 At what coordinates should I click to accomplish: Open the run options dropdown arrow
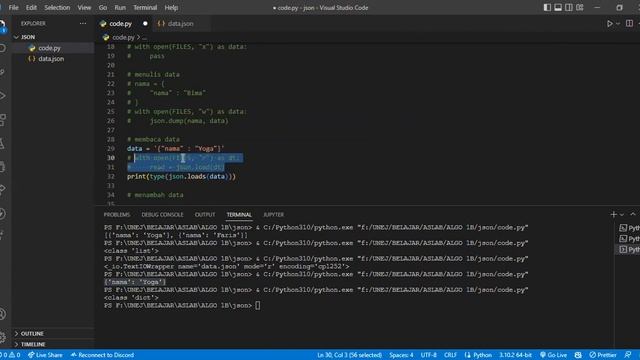[x=618, y=24]
